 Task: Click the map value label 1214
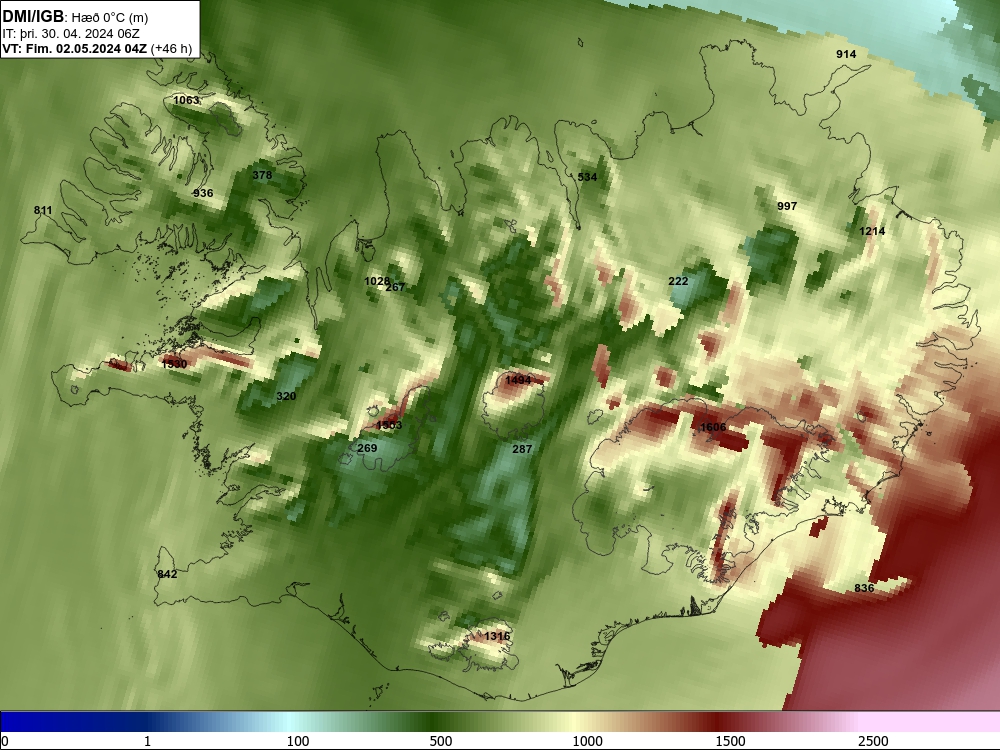(x=872, y=231)
